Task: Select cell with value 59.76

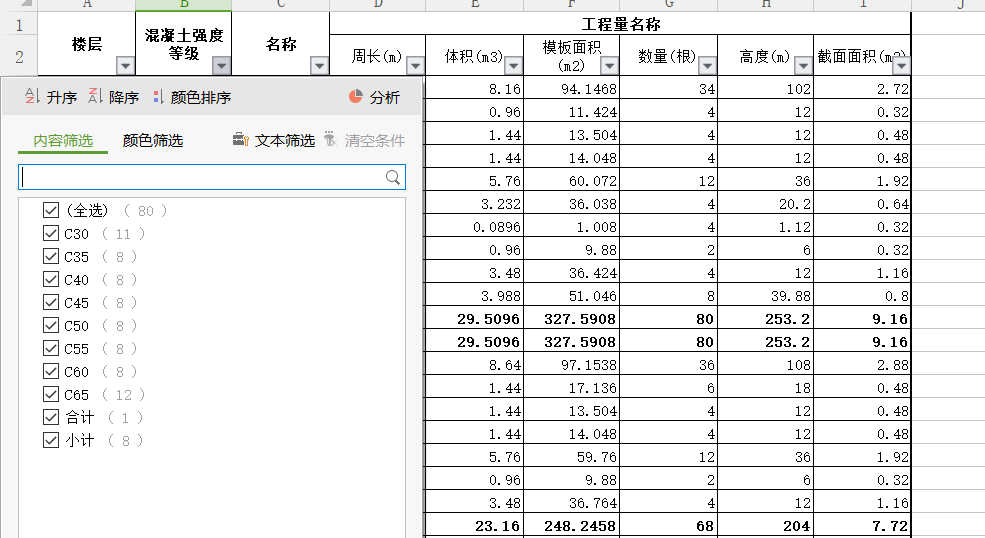Action: [572, 457]
